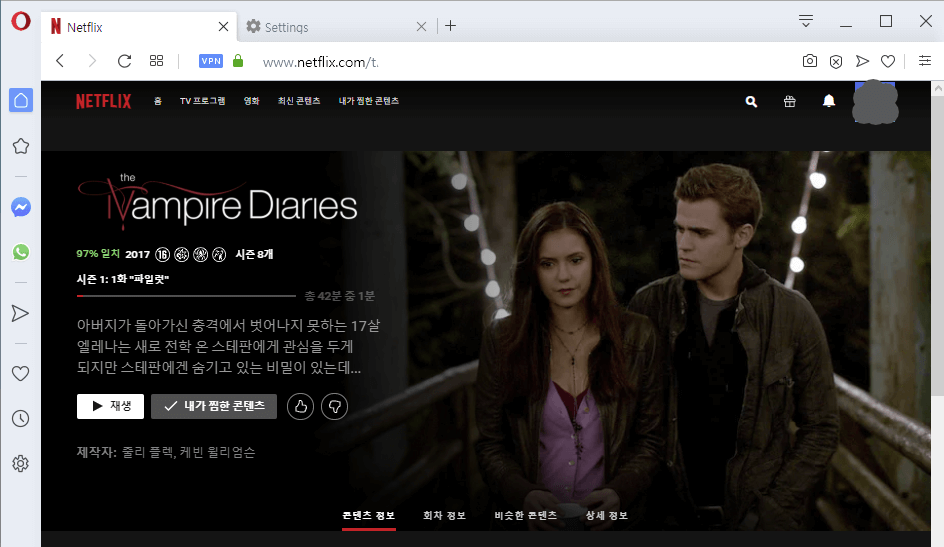Open 상세 정보 tab

pyautogui.click(x=607, y=516)
